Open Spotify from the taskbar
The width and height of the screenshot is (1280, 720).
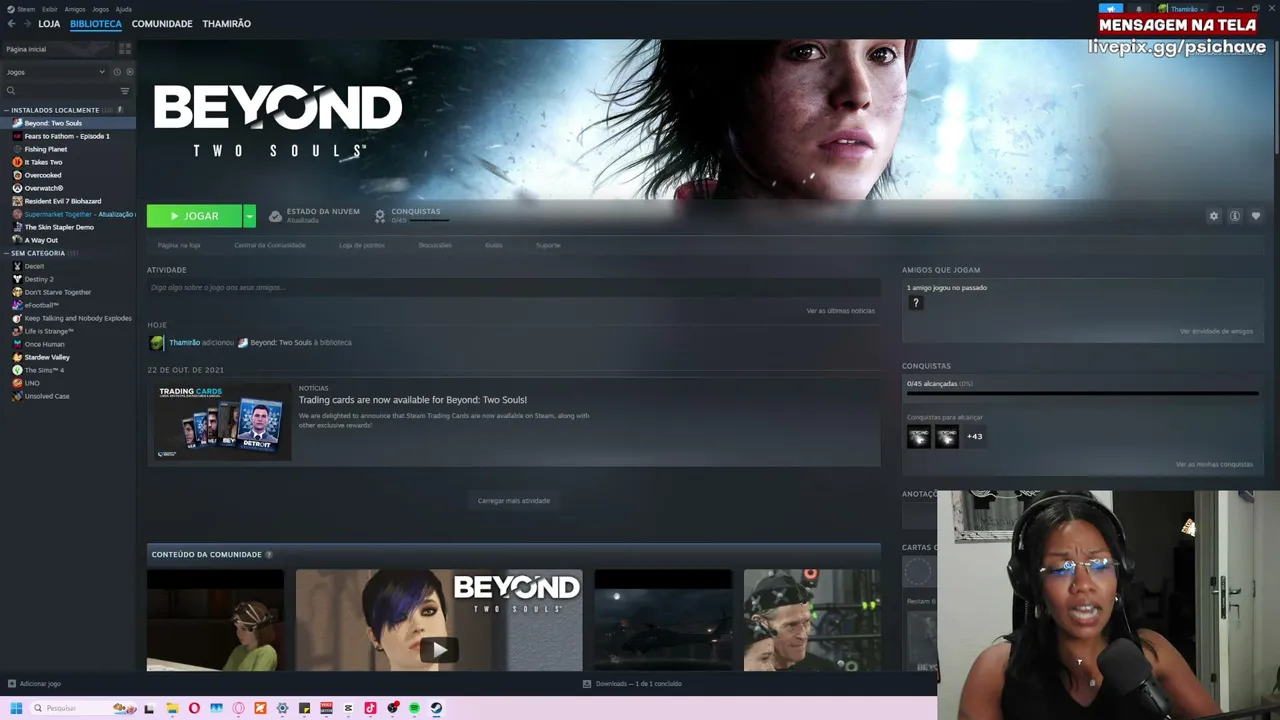pos(414,708)
